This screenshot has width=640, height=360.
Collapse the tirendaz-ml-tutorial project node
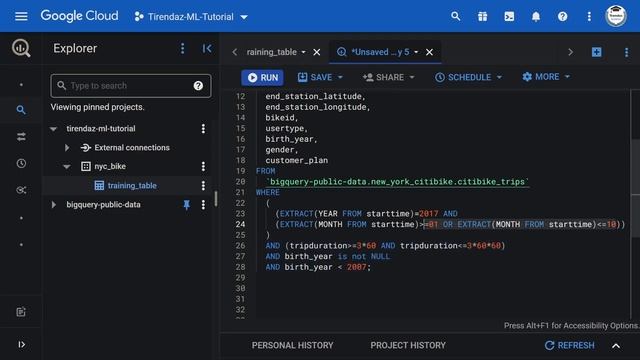click(x=53, y=129)
